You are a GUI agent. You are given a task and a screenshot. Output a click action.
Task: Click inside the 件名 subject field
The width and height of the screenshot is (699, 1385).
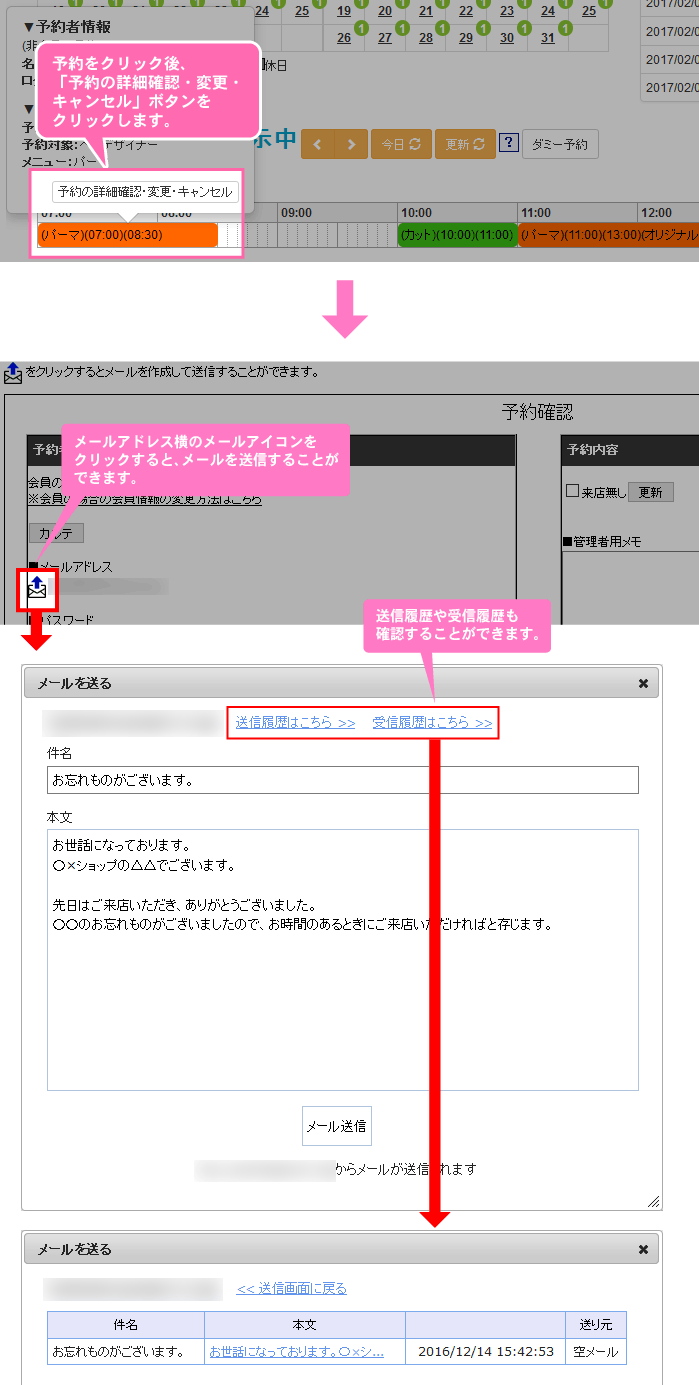342,780
